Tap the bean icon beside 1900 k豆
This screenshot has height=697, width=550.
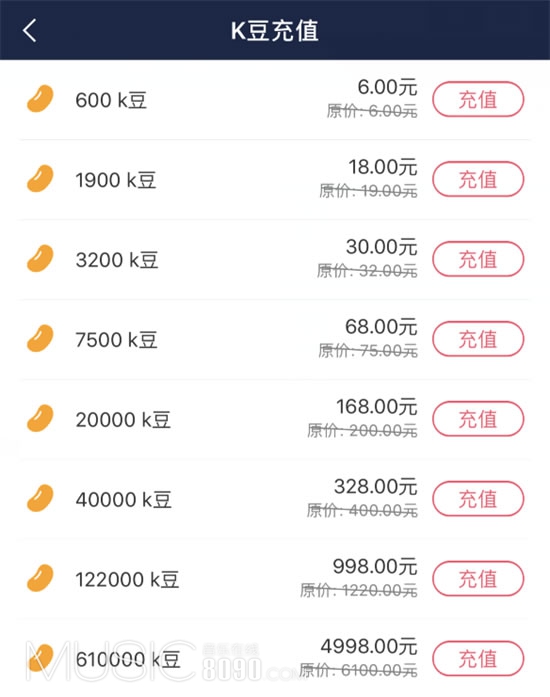tap(40, 179)
